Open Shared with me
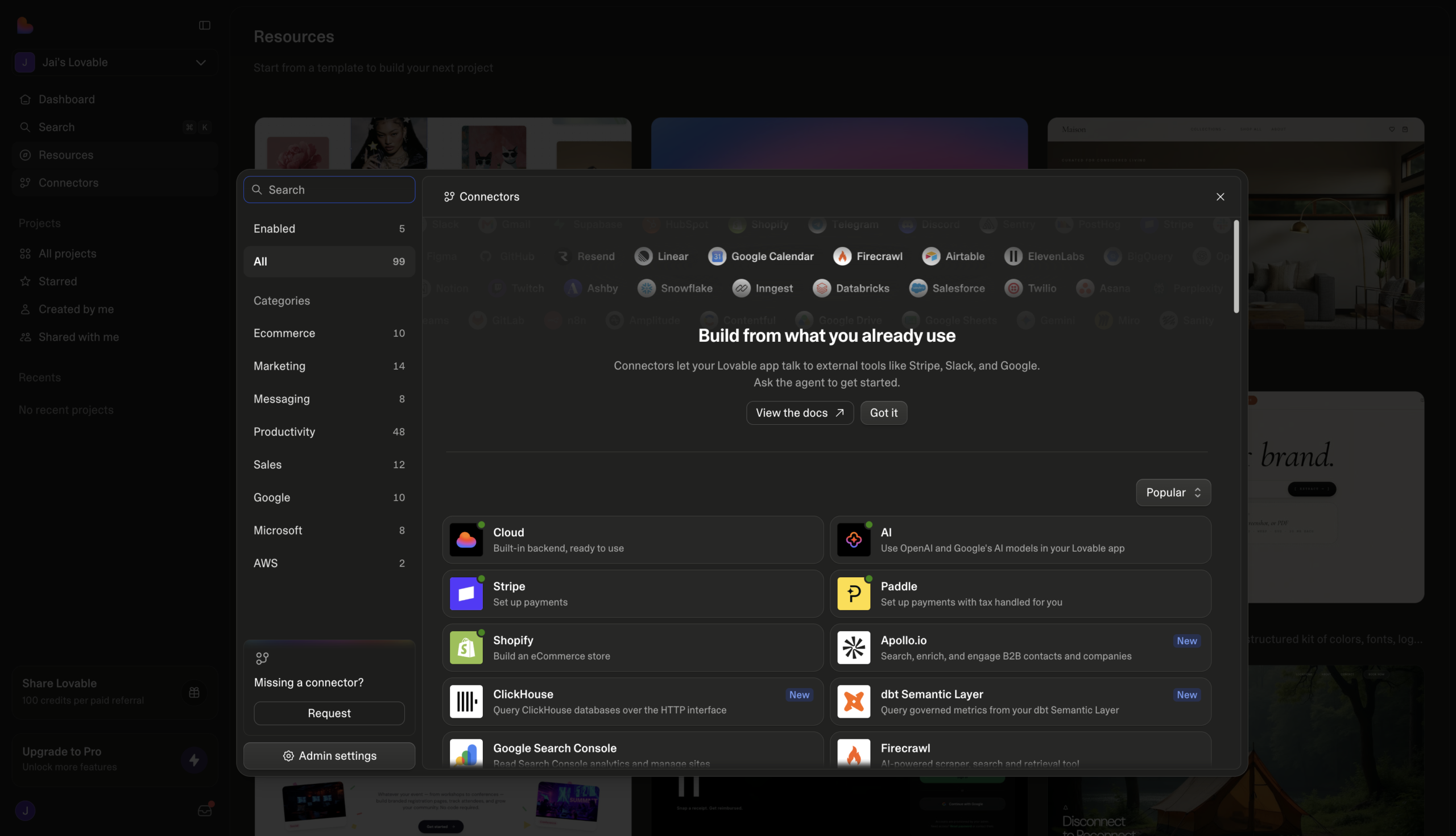This screenshot has width=1456, height=836. (115, 337)
